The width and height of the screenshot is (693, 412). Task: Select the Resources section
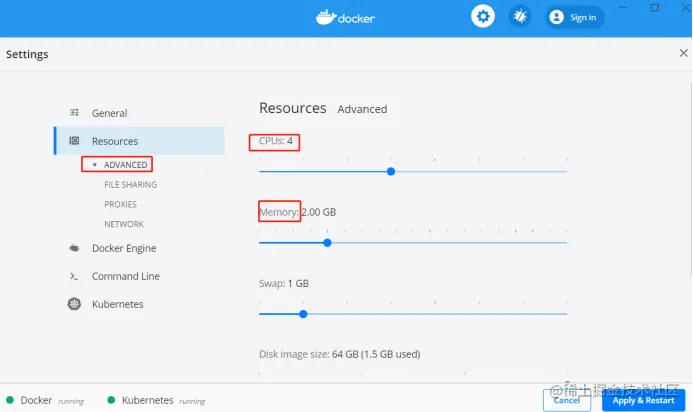point(139,141)
